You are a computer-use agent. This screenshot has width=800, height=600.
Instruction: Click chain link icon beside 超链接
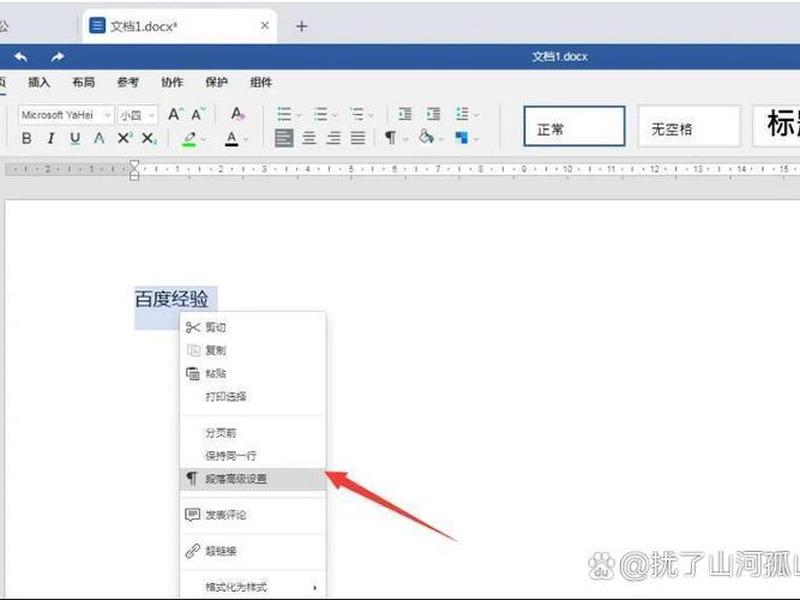click(x=192, y=551)
